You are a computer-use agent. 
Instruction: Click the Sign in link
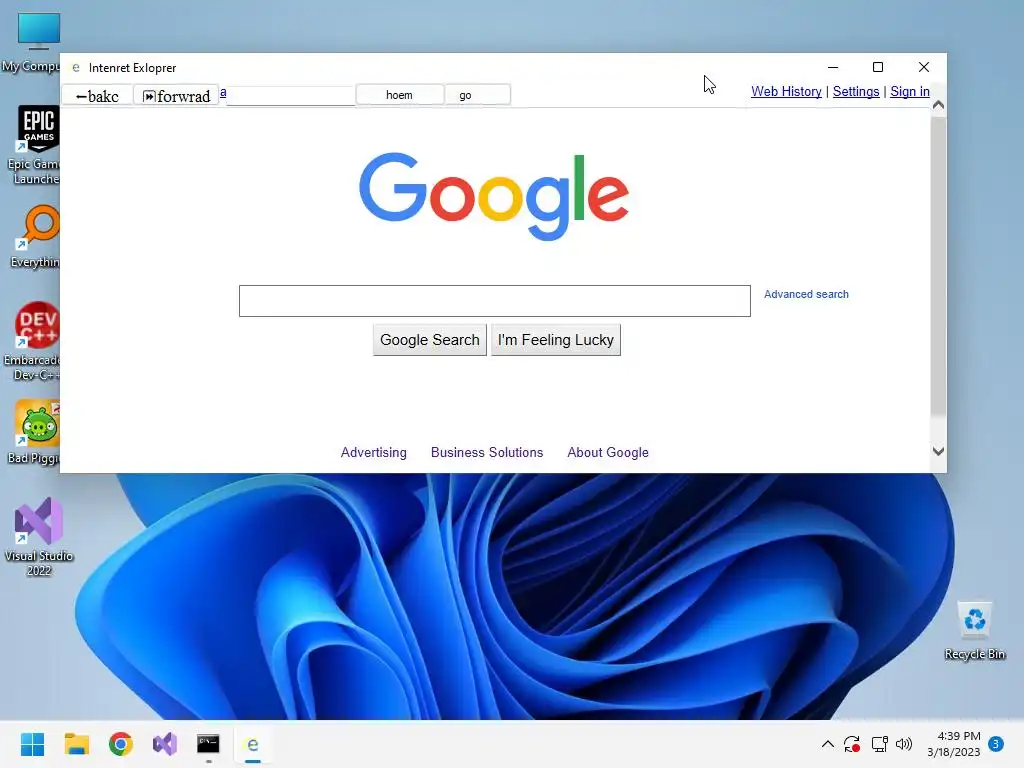910,91
